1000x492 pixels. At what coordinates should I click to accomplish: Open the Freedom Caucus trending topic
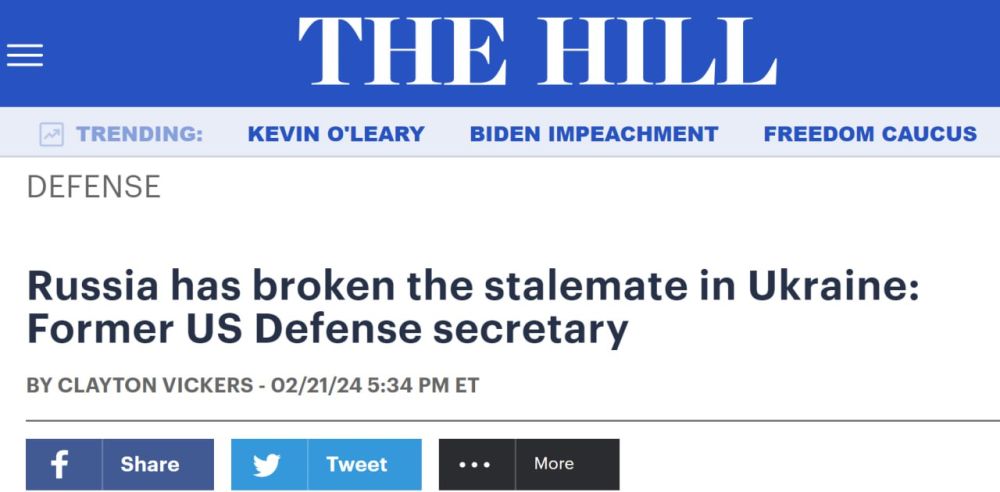(870, 134)
